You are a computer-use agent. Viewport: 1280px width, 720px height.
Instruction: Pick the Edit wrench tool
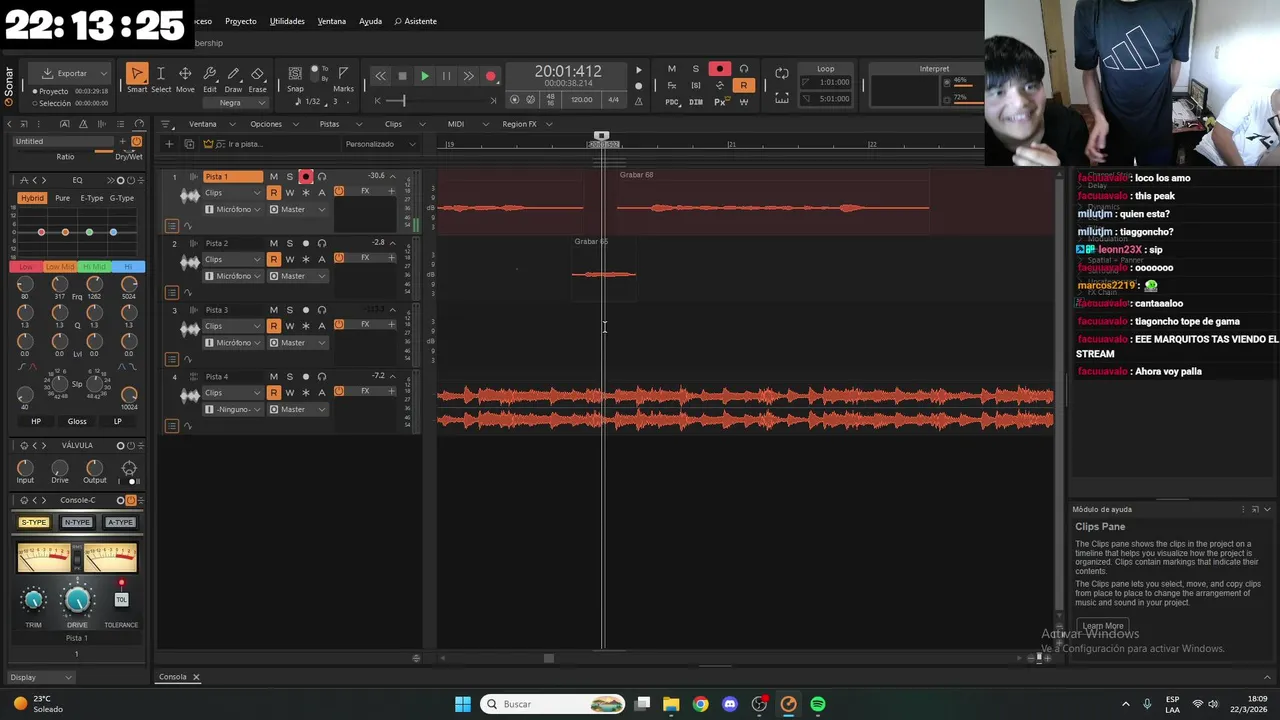click(210, 74)
